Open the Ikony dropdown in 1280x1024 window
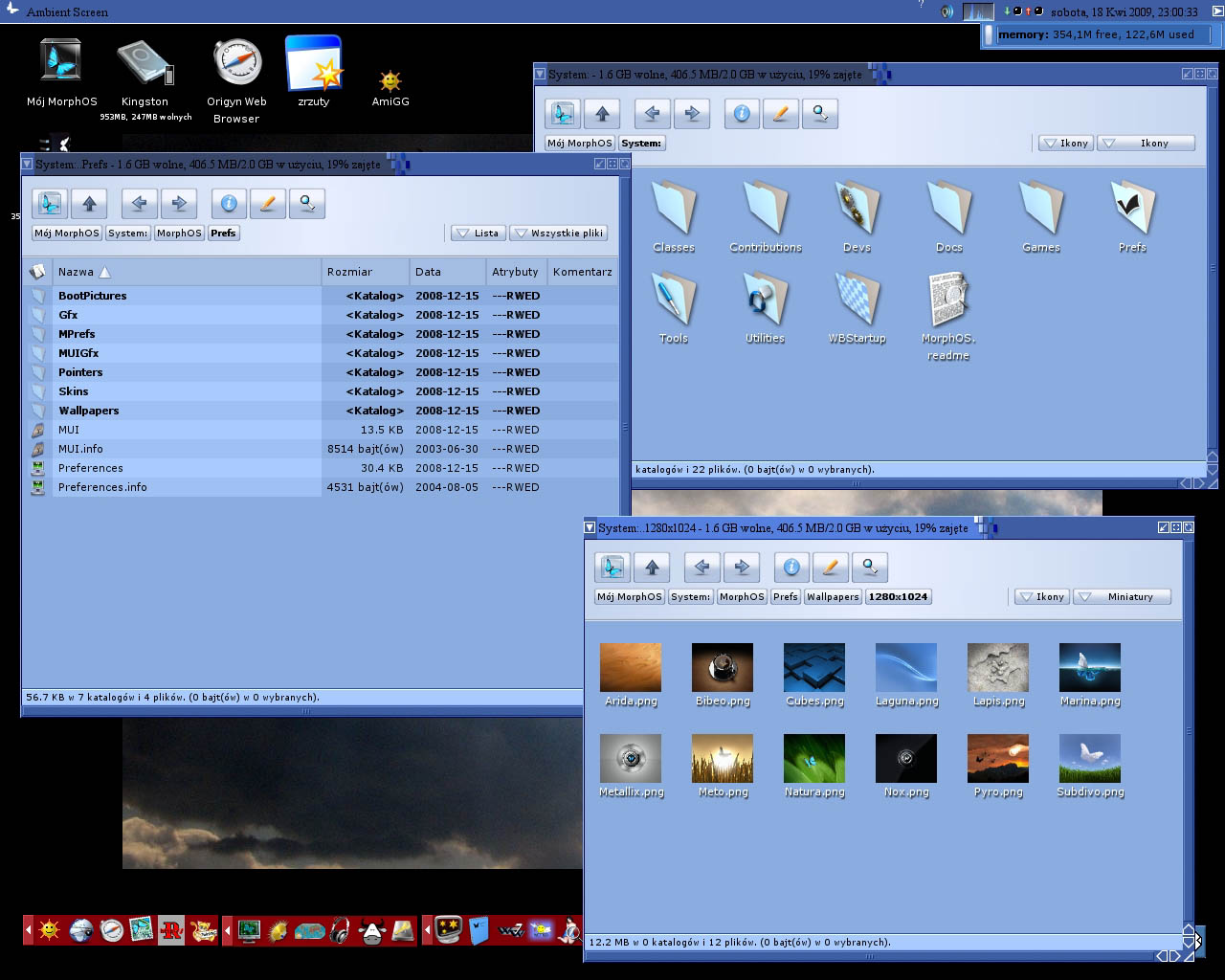This screenshot has height=980, width=1225. click(x=1041, y=596)
